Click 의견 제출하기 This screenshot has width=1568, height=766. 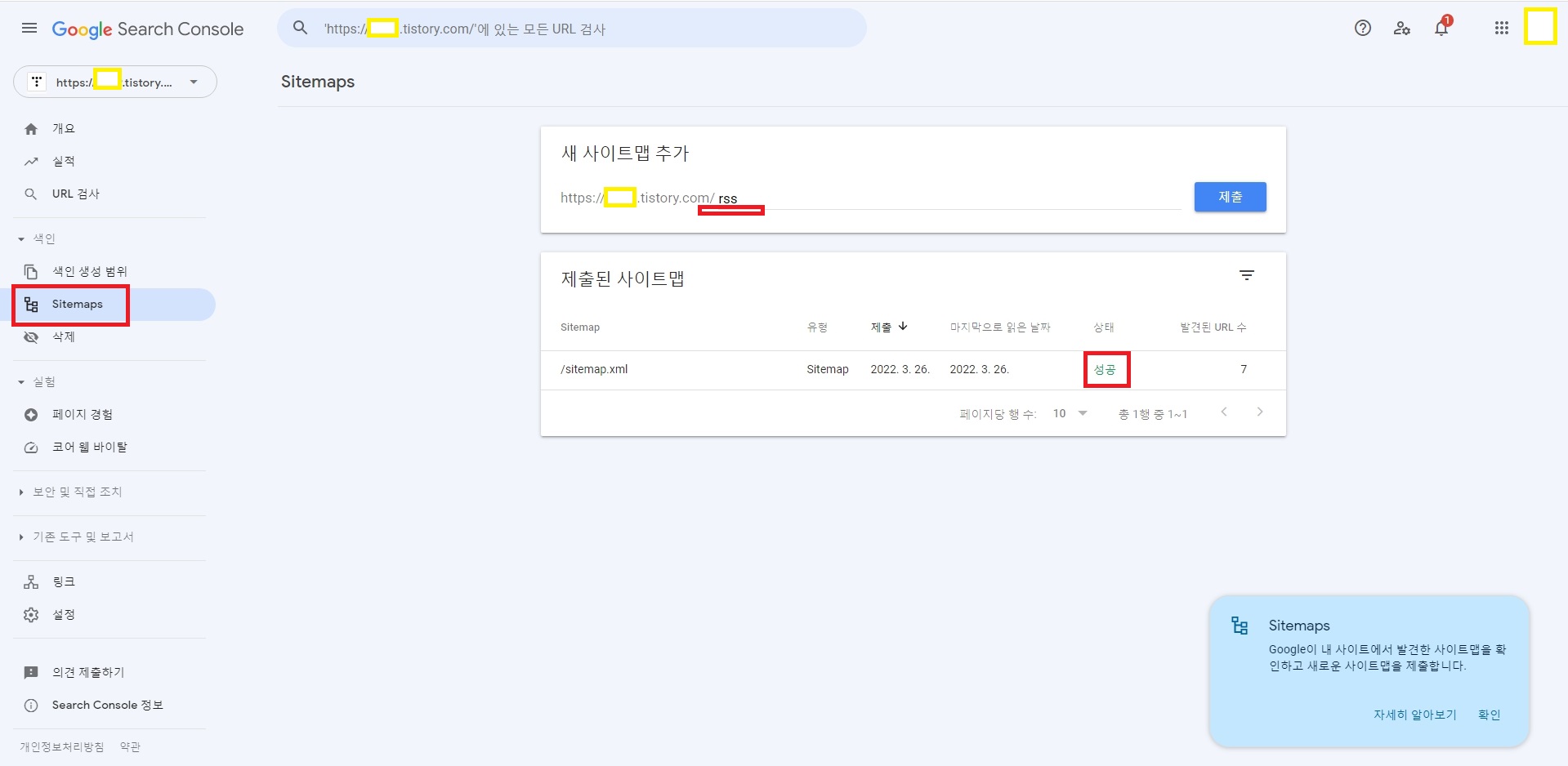(88, 673)
